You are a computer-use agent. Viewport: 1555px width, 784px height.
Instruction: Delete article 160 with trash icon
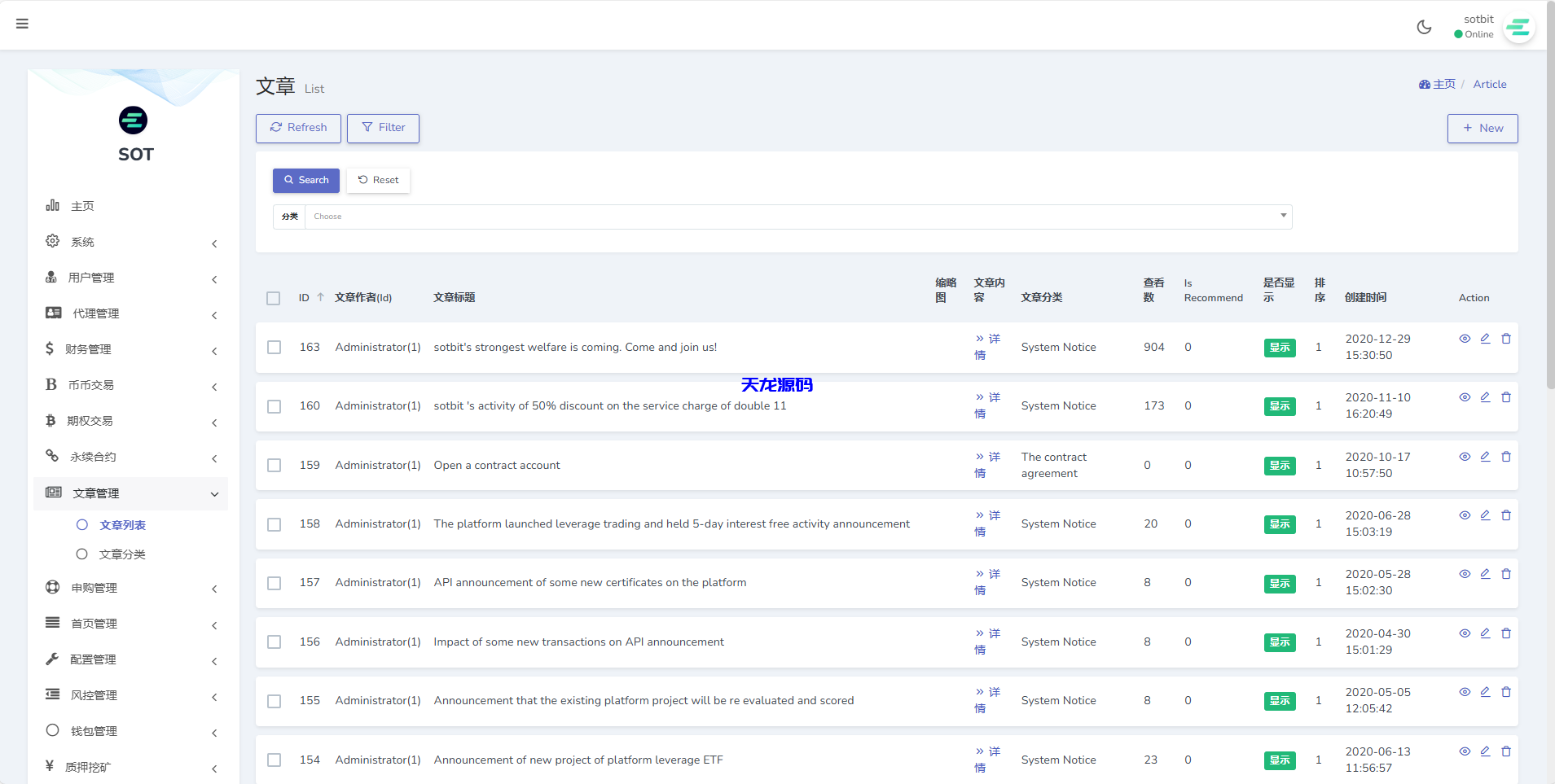[x=1506, y=397]
